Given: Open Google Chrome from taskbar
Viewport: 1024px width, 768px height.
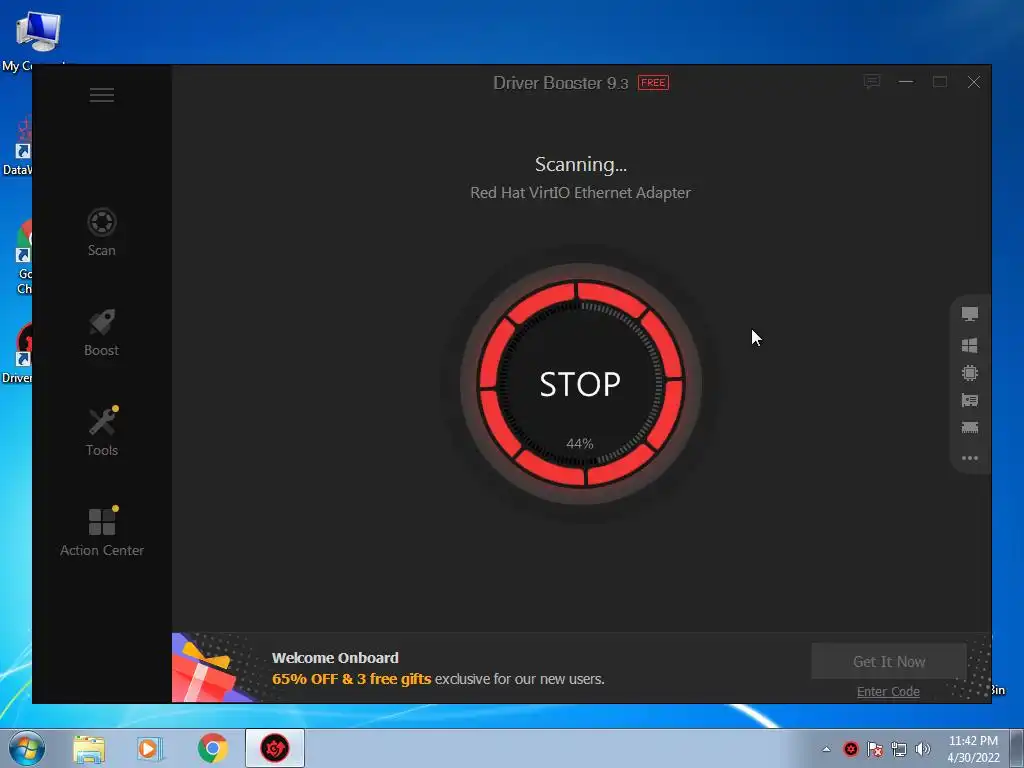Looking at the screenshot, I should click(x=212, y=748).
